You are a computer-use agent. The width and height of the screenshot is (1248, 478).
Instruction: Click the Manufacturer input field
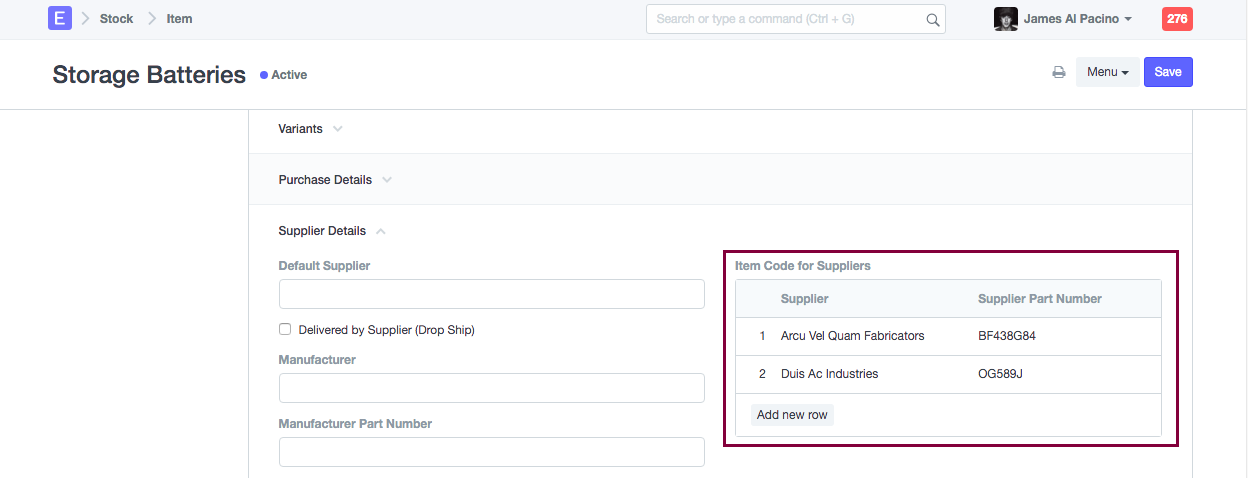[491, 388]
